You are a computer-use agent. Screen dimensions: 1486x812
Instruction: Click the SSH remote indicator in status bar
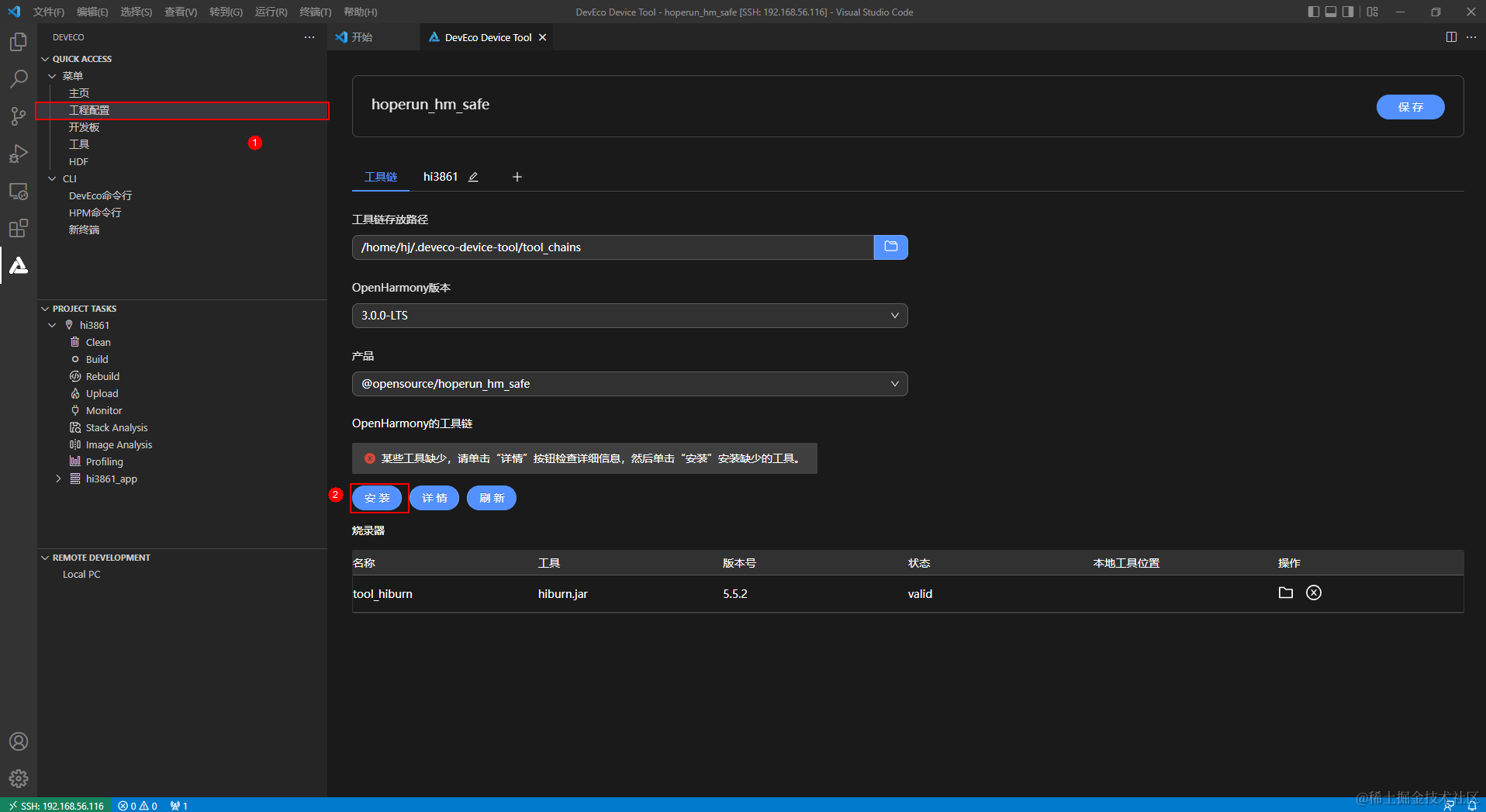[x=56, y=806]
